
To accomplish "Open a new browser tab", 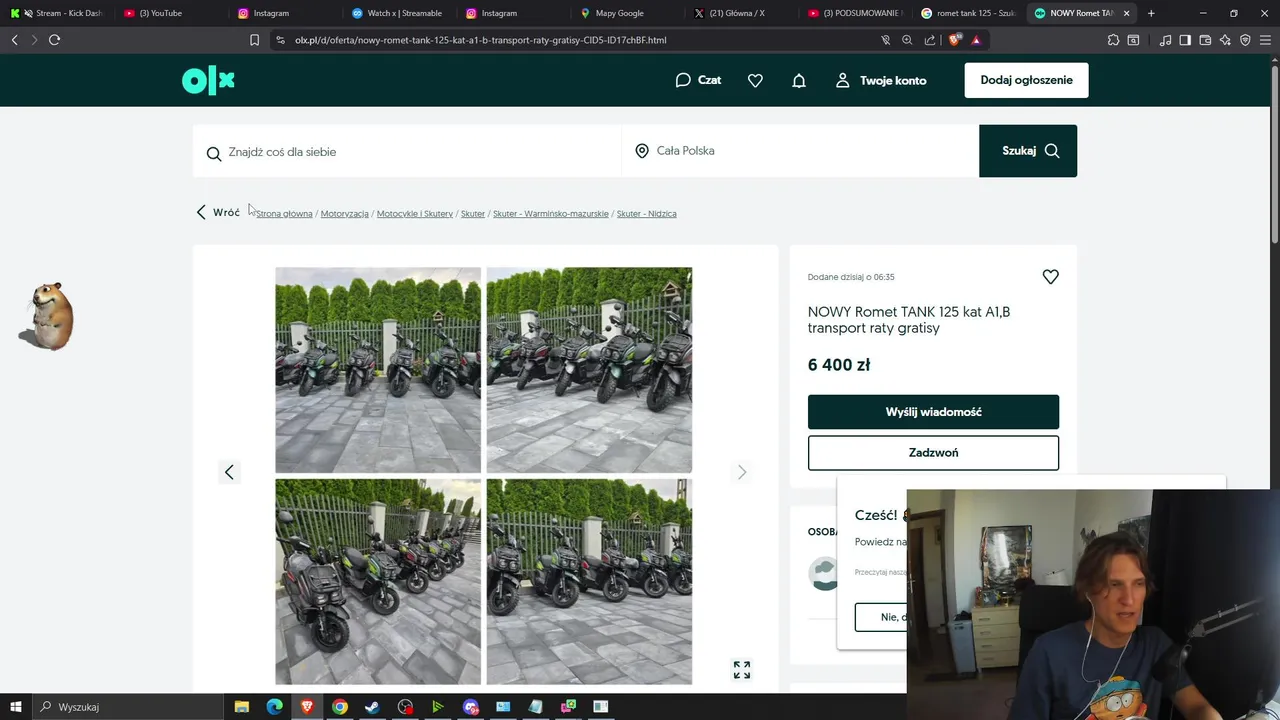I will [1151, 13].
